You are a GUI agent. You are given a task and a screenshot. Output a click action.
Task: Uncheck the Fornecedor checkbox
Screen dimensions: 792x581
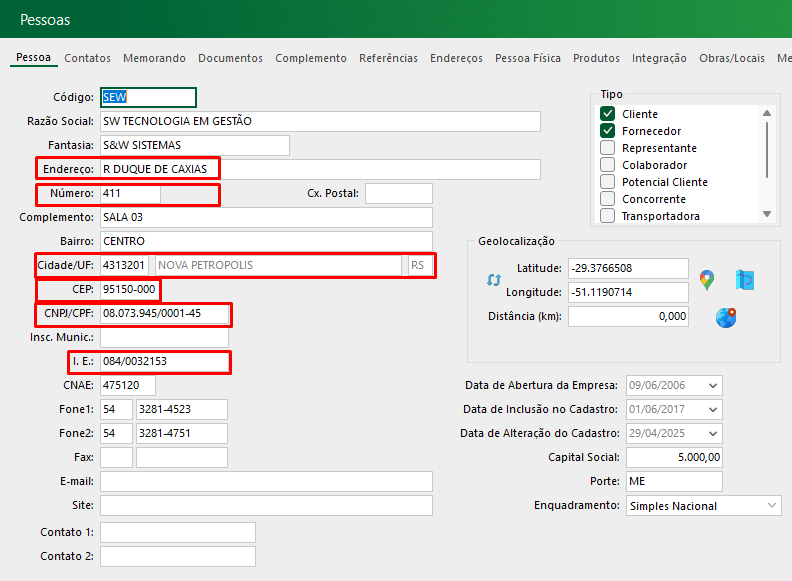click(607, 131)
